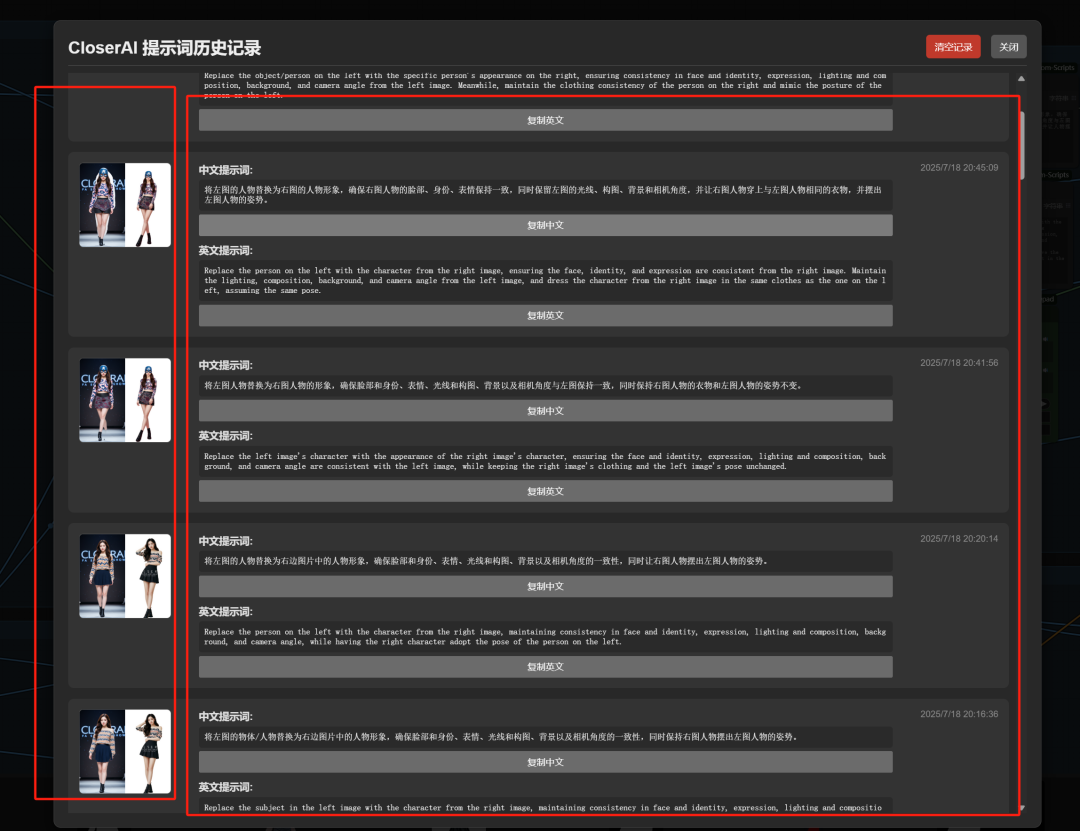Click 中文提示词 label in 20:45:09 record
Image resolution: width=1080 pixels, height=831 pixels.
(226, 170)
